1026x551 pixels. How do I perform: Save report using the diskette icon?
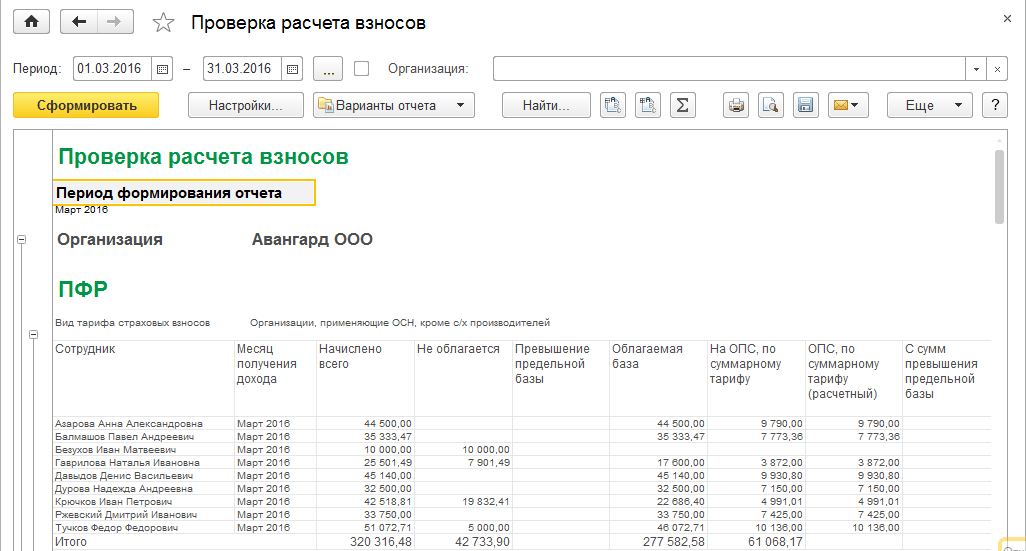(805, 105)
